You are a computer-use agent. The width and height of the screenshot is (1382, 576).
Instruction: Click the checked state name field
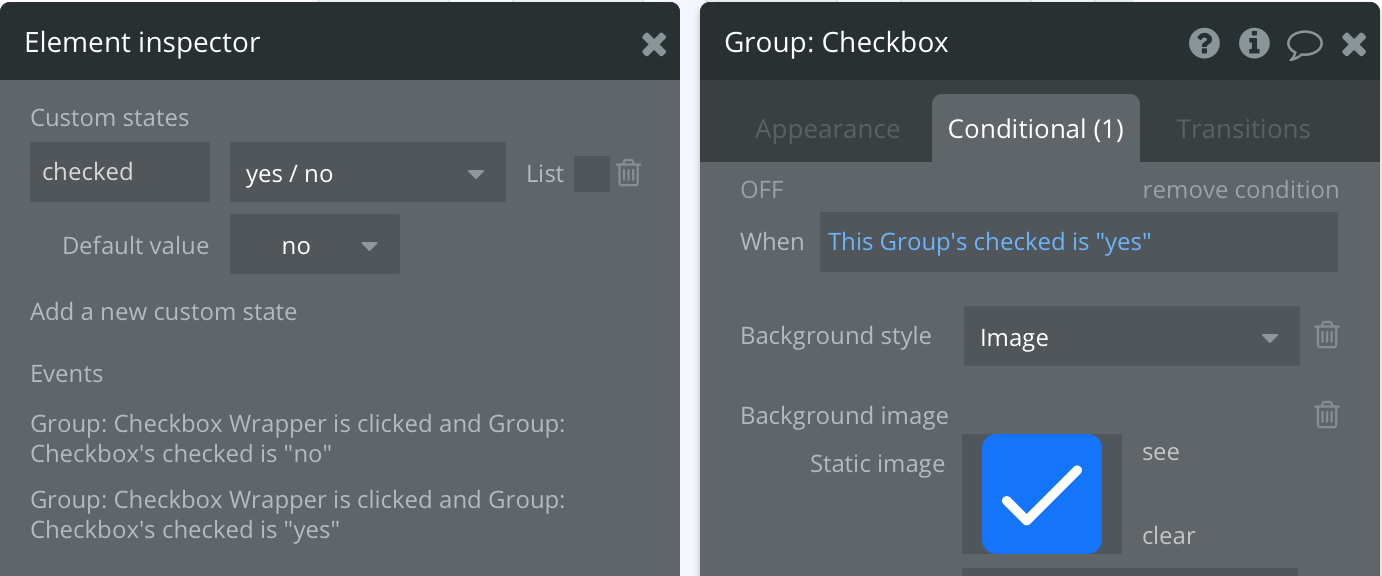tap(120, 172)
